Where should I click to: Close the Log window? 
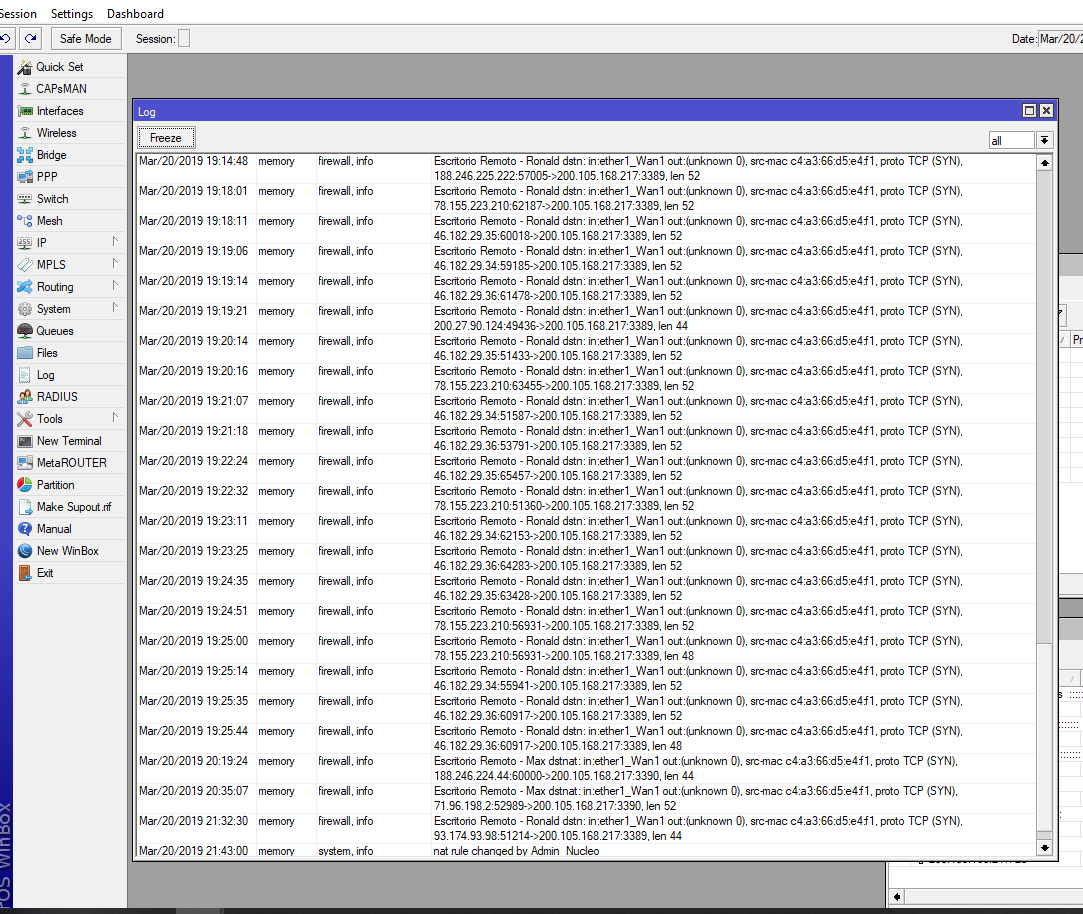click(x=1046, y=111)
